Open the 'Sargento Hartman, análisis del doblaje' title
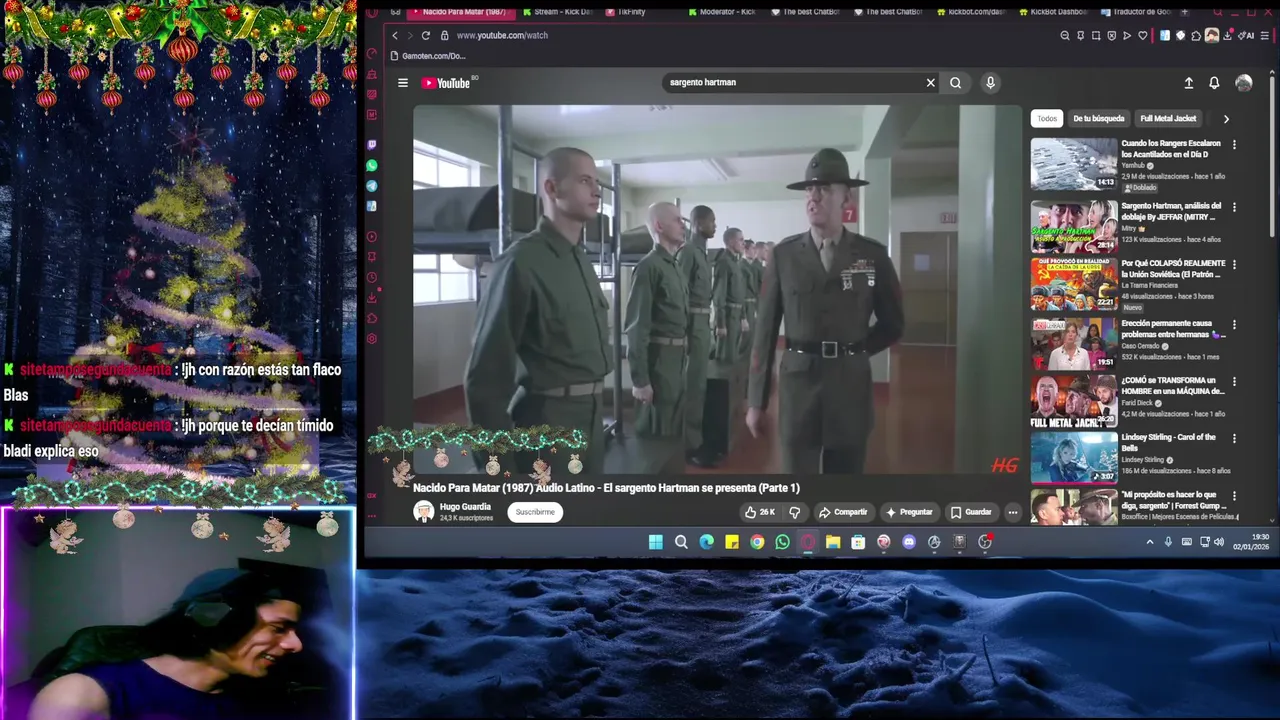This screenshot has height=720, width=1280. pyautogui.click(x=1171, y=211)
